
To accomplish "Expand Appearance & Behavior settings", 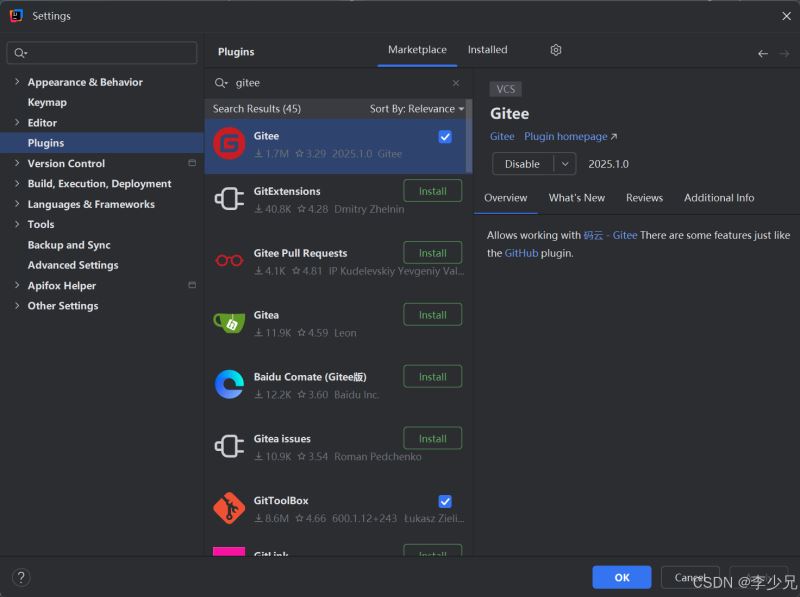I will point(17,82).
